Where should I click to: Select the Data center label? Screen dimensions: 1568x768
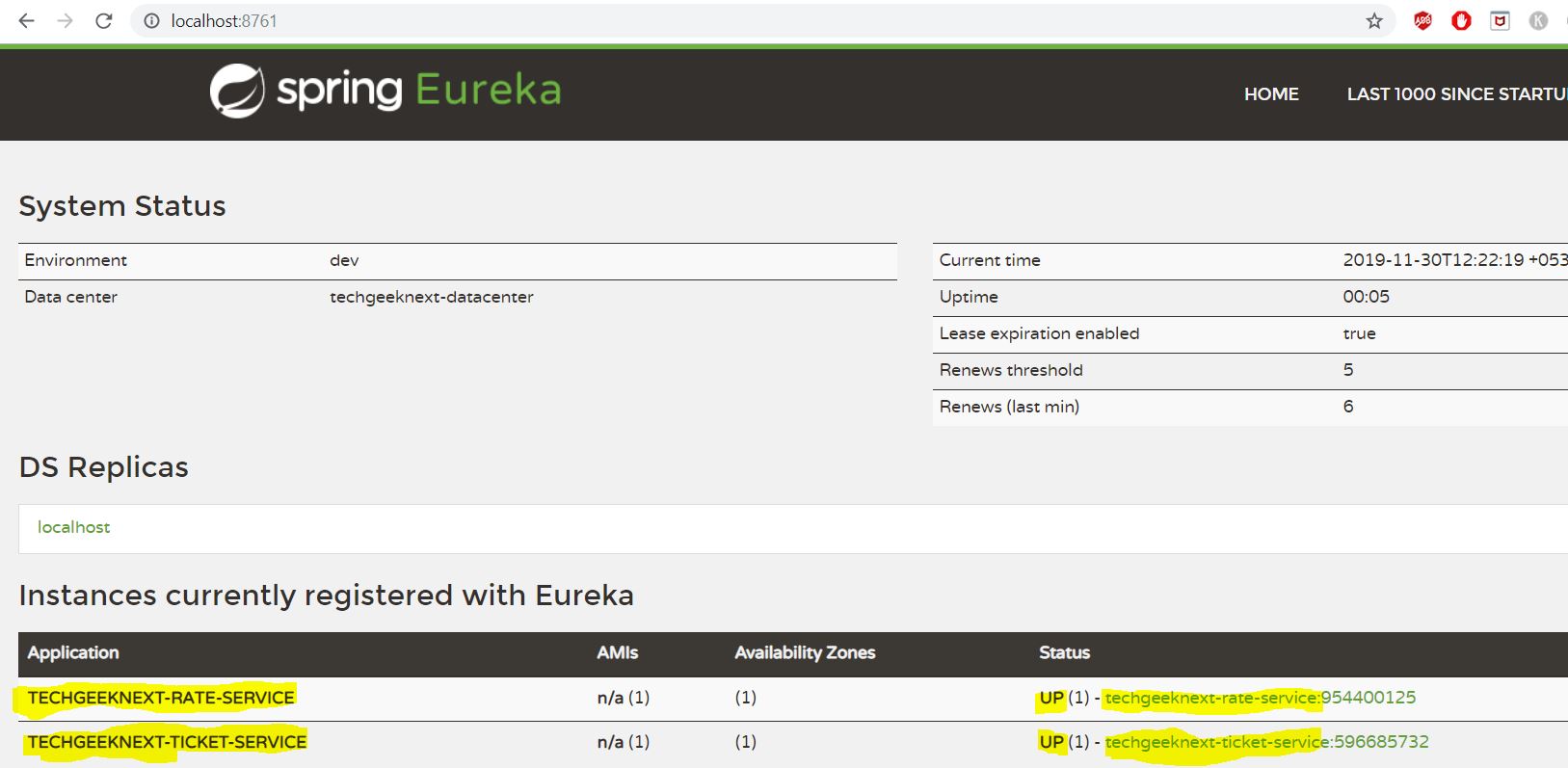tap(70, 297)
